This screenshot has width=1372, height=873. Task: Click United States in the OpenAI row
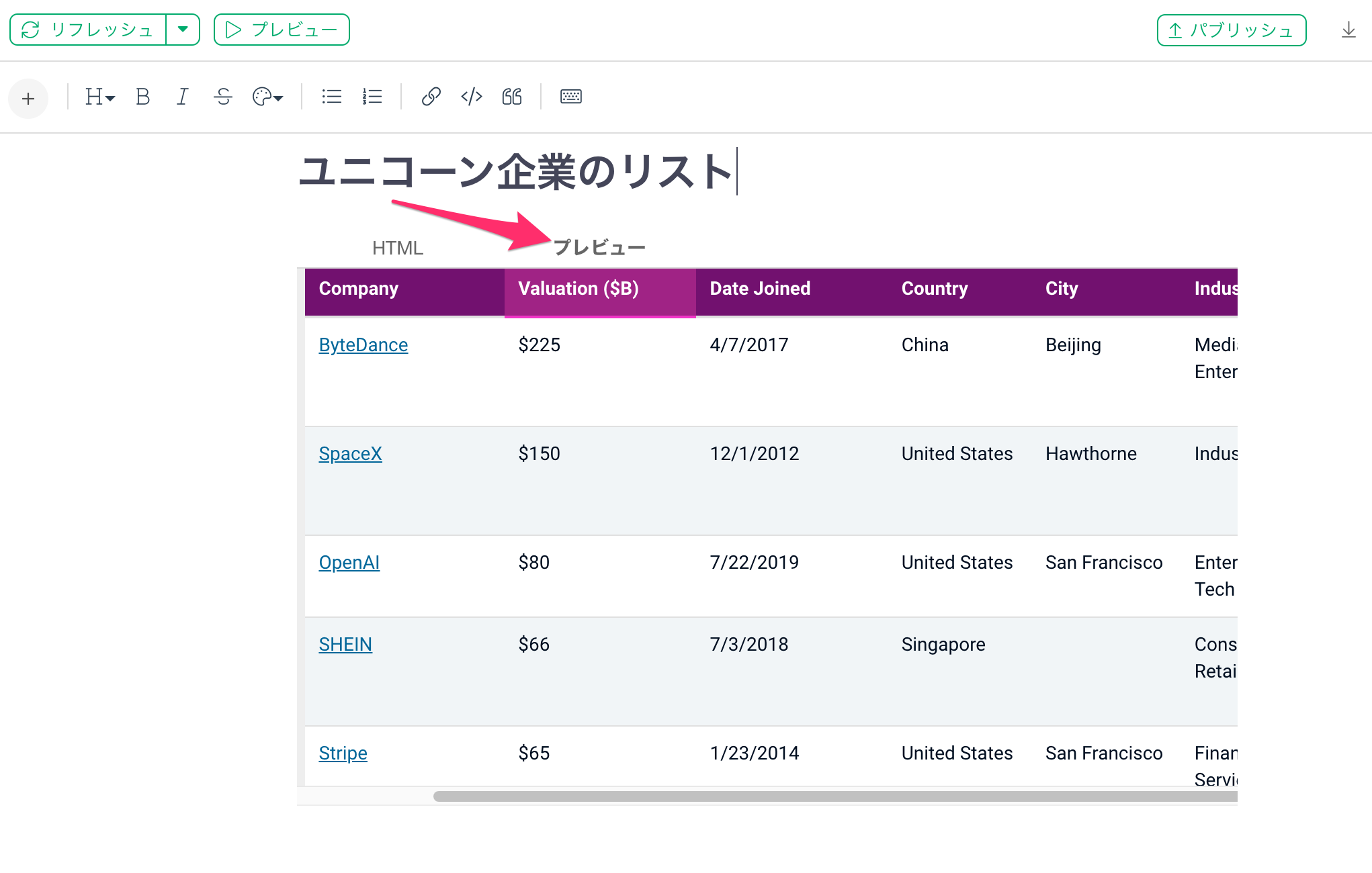(957, 562)
